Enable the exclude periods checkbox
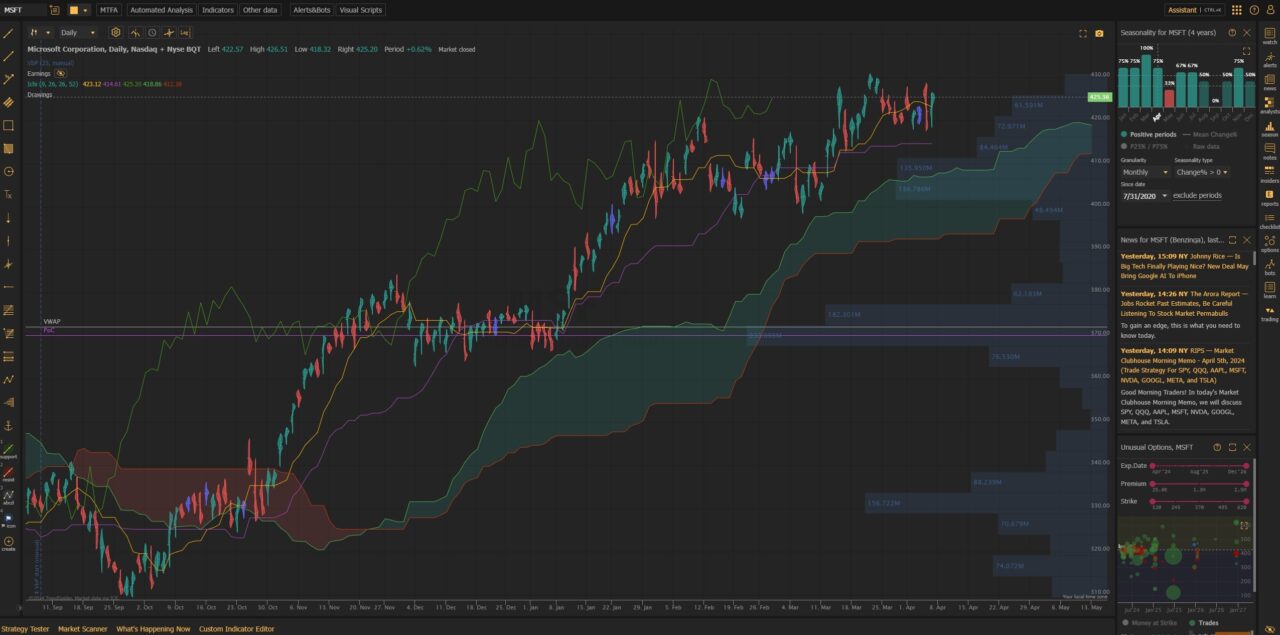 [x=1197, y=195]
